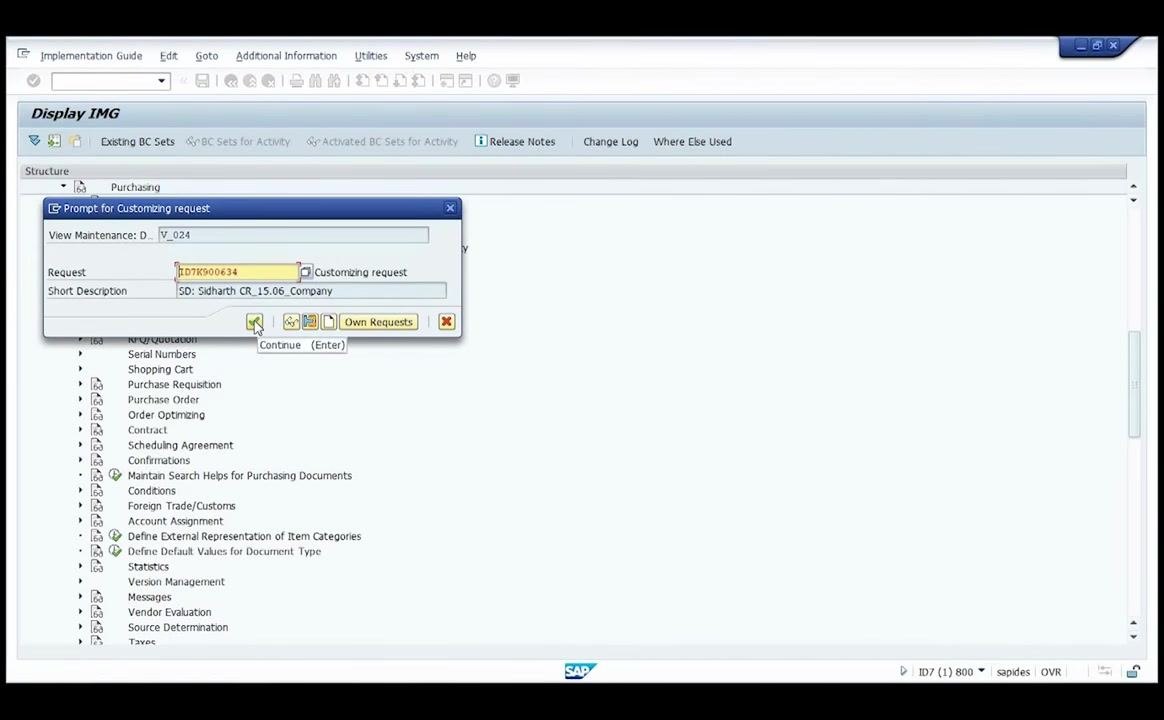Click the Release Notes button label
The width and height of the screenshot is (1164, 720).
(522, 141)
